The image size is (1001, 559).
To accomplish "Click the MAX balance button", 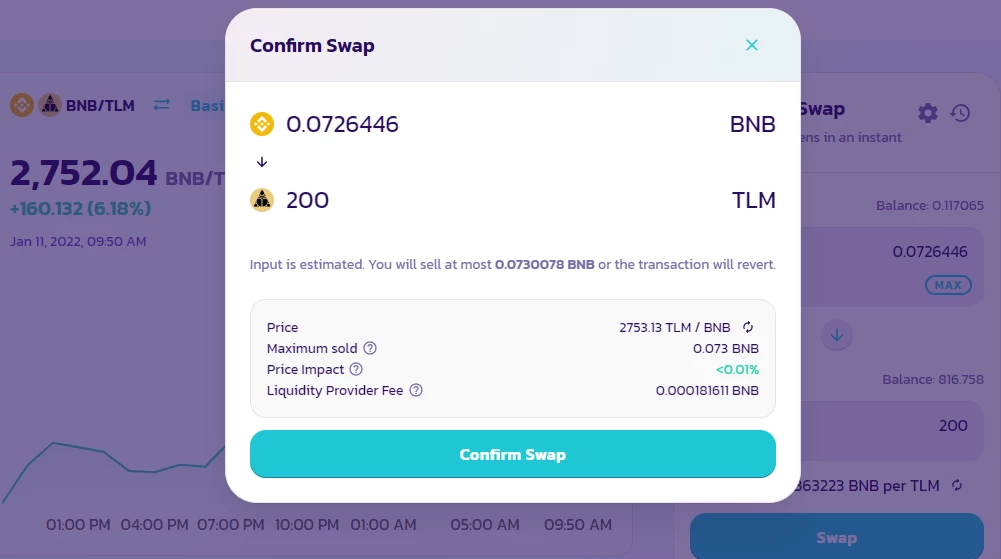I will coord(948,285).
